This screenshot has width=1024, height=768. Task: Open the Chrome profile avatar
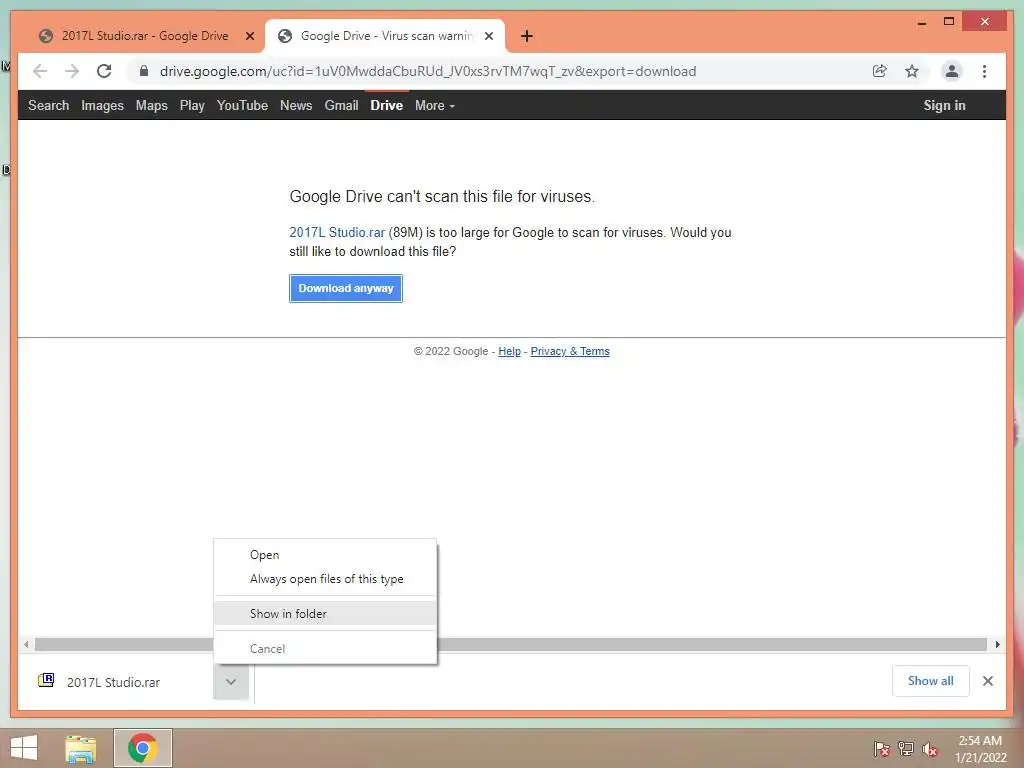pos(952,71)
